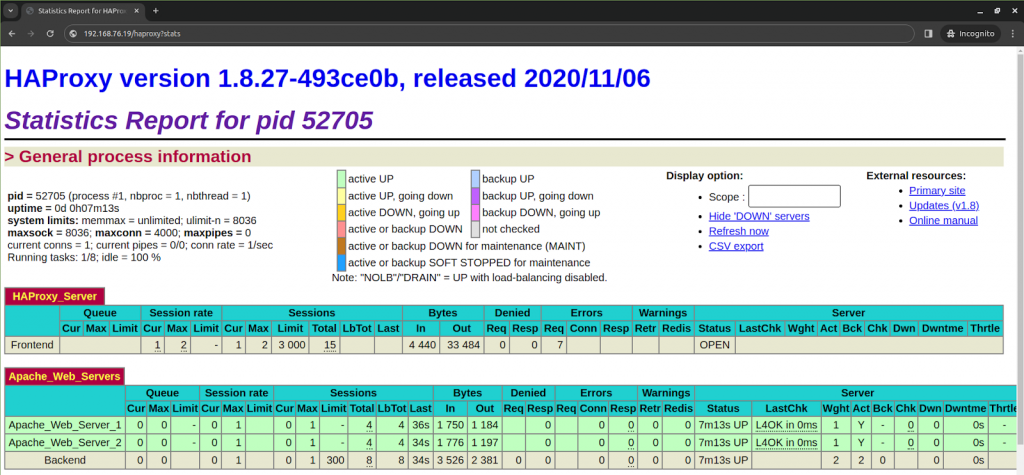Click the browser forward arrow
Screen dimensions: 1024x475
point(31,33)
